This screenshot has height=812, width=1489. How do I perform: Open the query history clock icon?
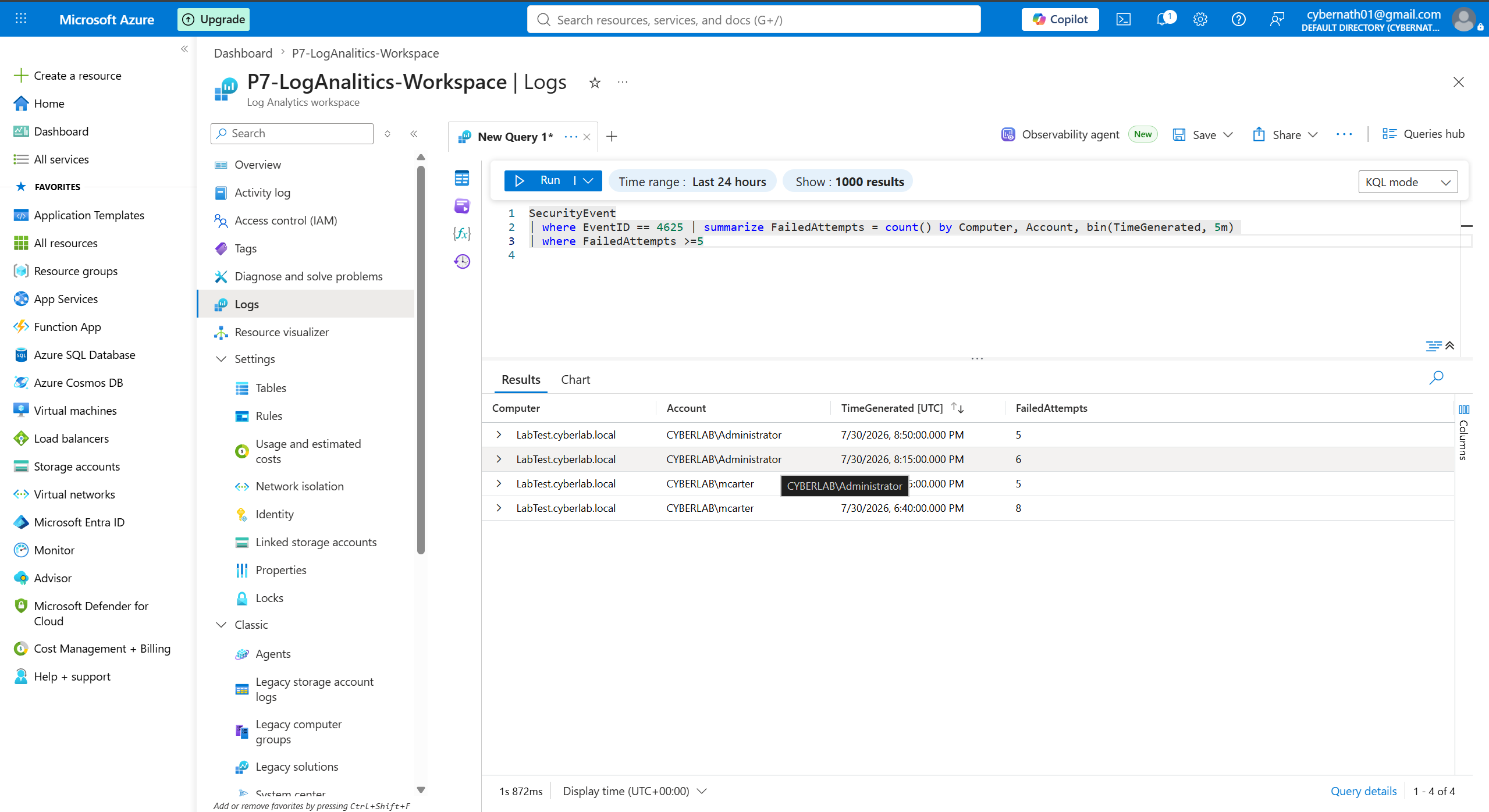coord(462,262)
